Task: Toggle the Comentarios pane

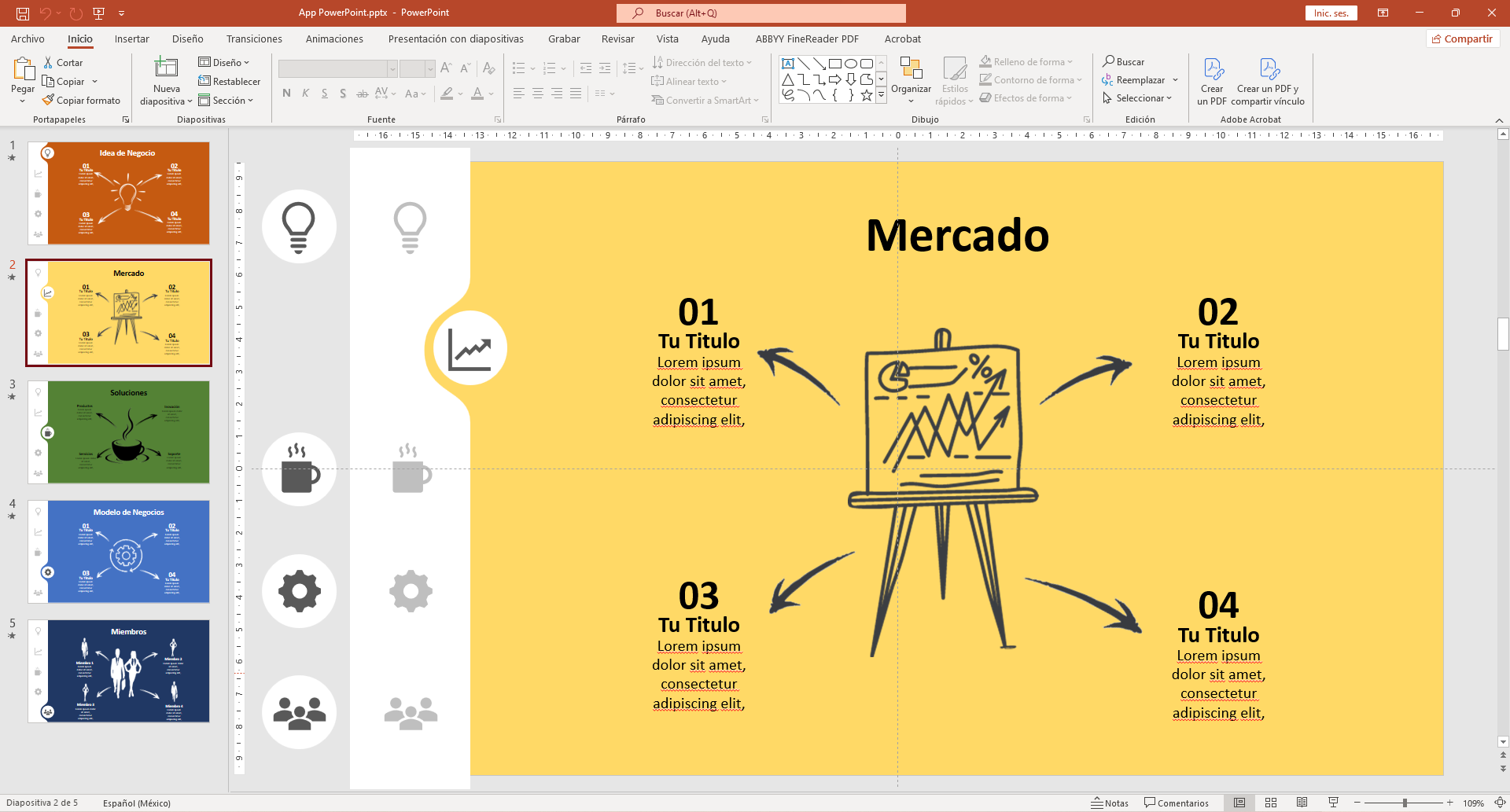Action: click(1177, 803)
